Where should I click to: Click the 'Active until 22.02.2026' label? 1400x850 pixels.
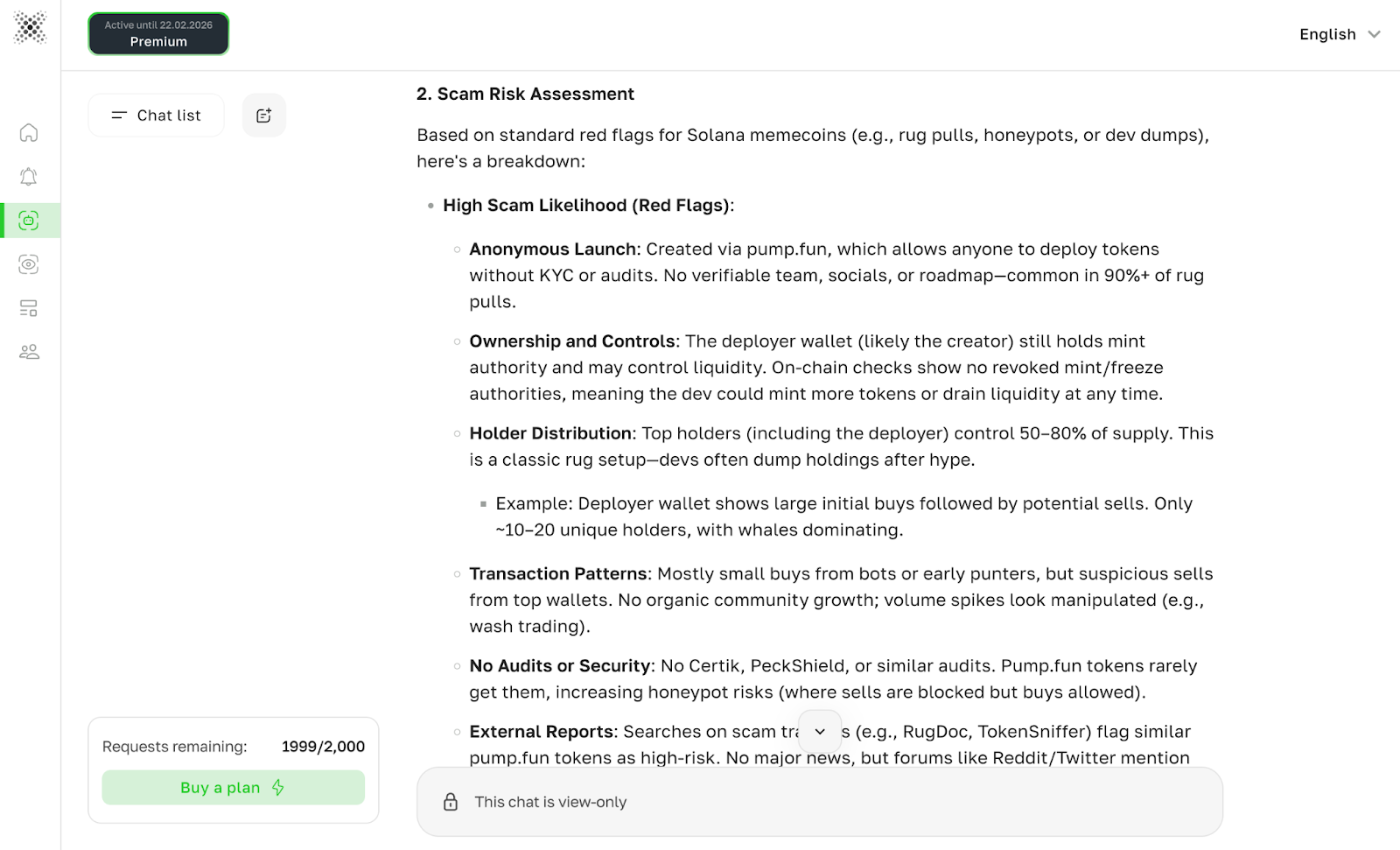[x=157, y=25]
